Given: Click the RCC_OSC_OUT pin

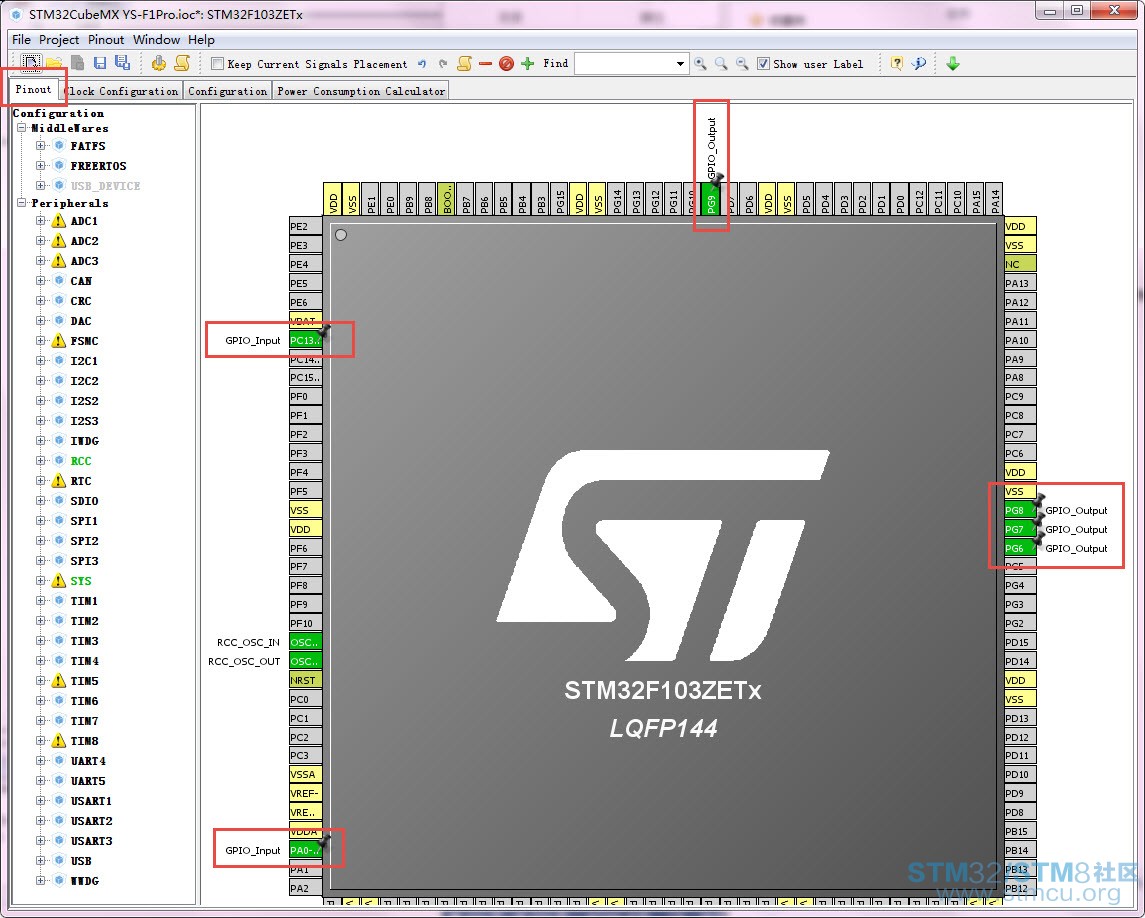Looking at the screenshot, I should pyautogui.click(x=305, y=661).
